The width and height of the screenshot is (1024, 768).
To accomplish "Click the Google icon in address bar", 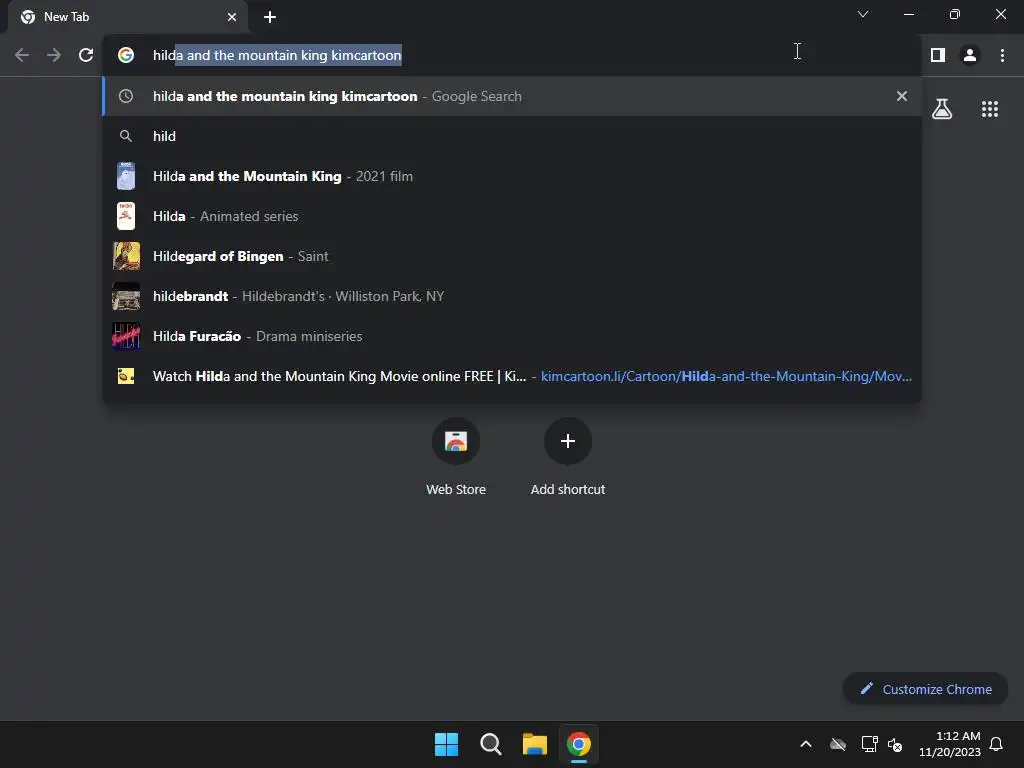I will (x=126, y=55).
